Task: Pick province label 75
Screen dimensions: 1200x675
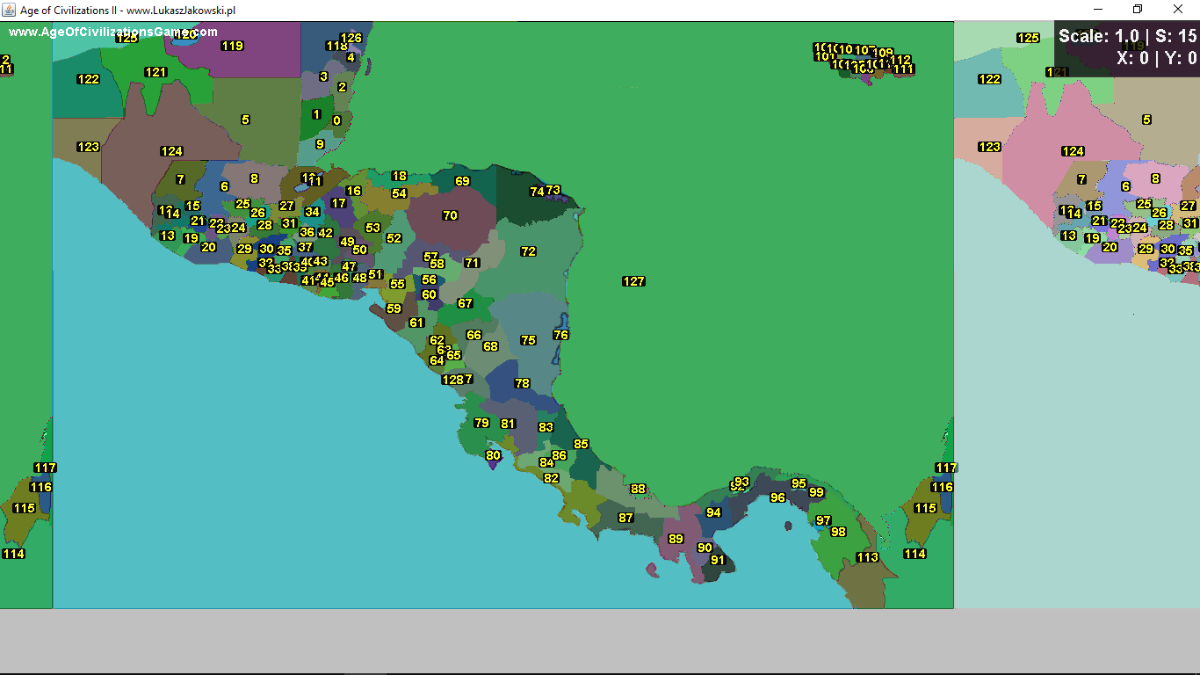Action: pos(528,340)
